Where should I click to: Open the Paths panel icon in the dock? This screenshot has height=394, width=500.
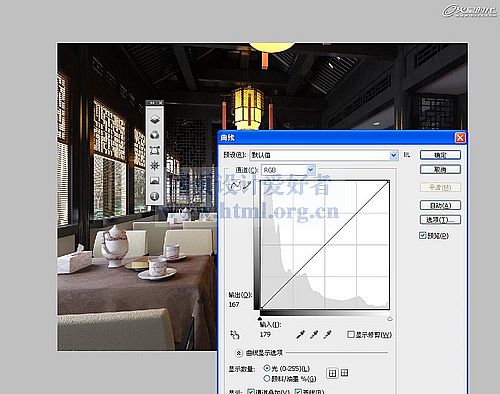[154, 150]
